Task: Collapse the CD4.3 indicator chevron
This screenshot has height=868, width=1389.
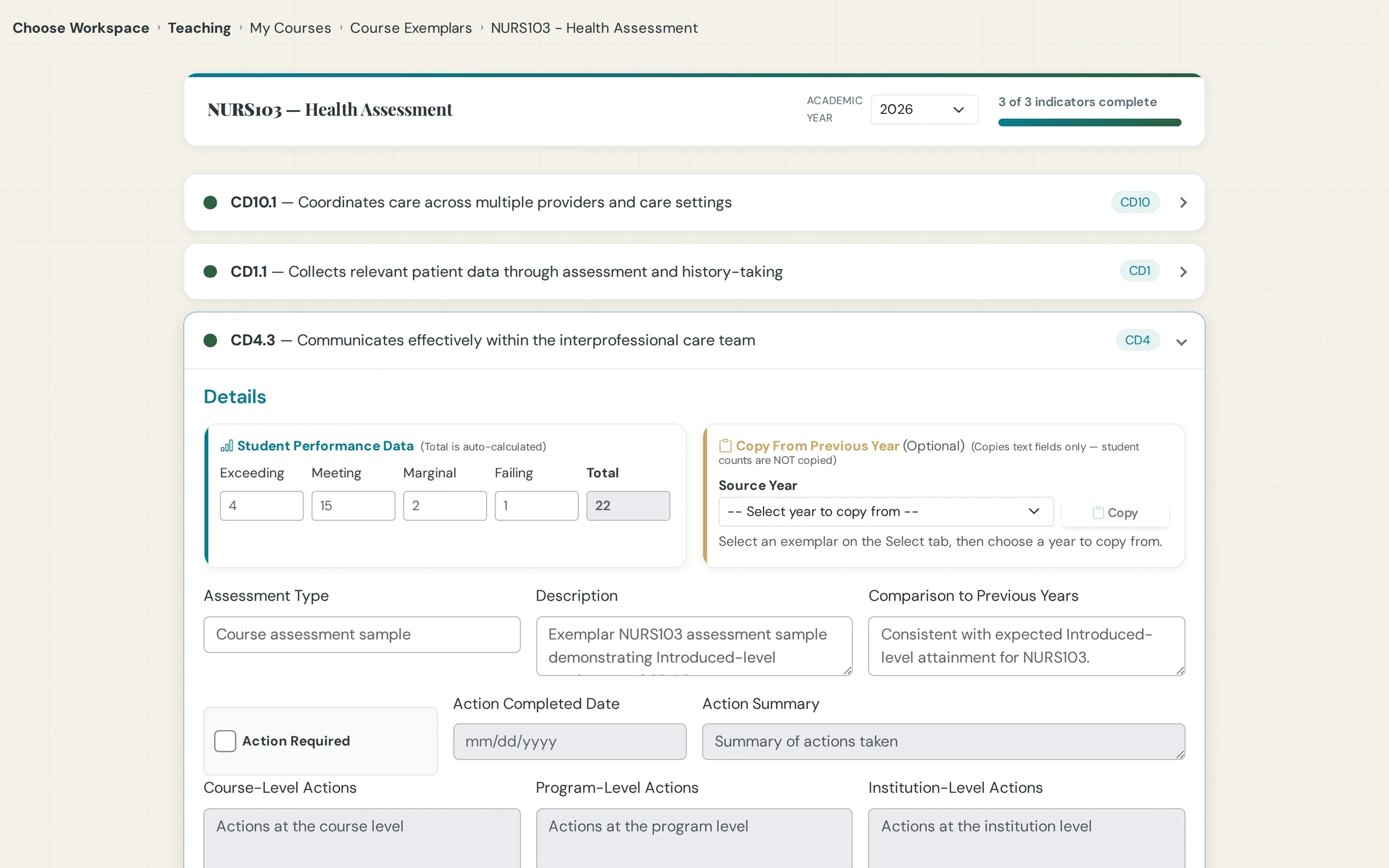Action: (1181, 342)
